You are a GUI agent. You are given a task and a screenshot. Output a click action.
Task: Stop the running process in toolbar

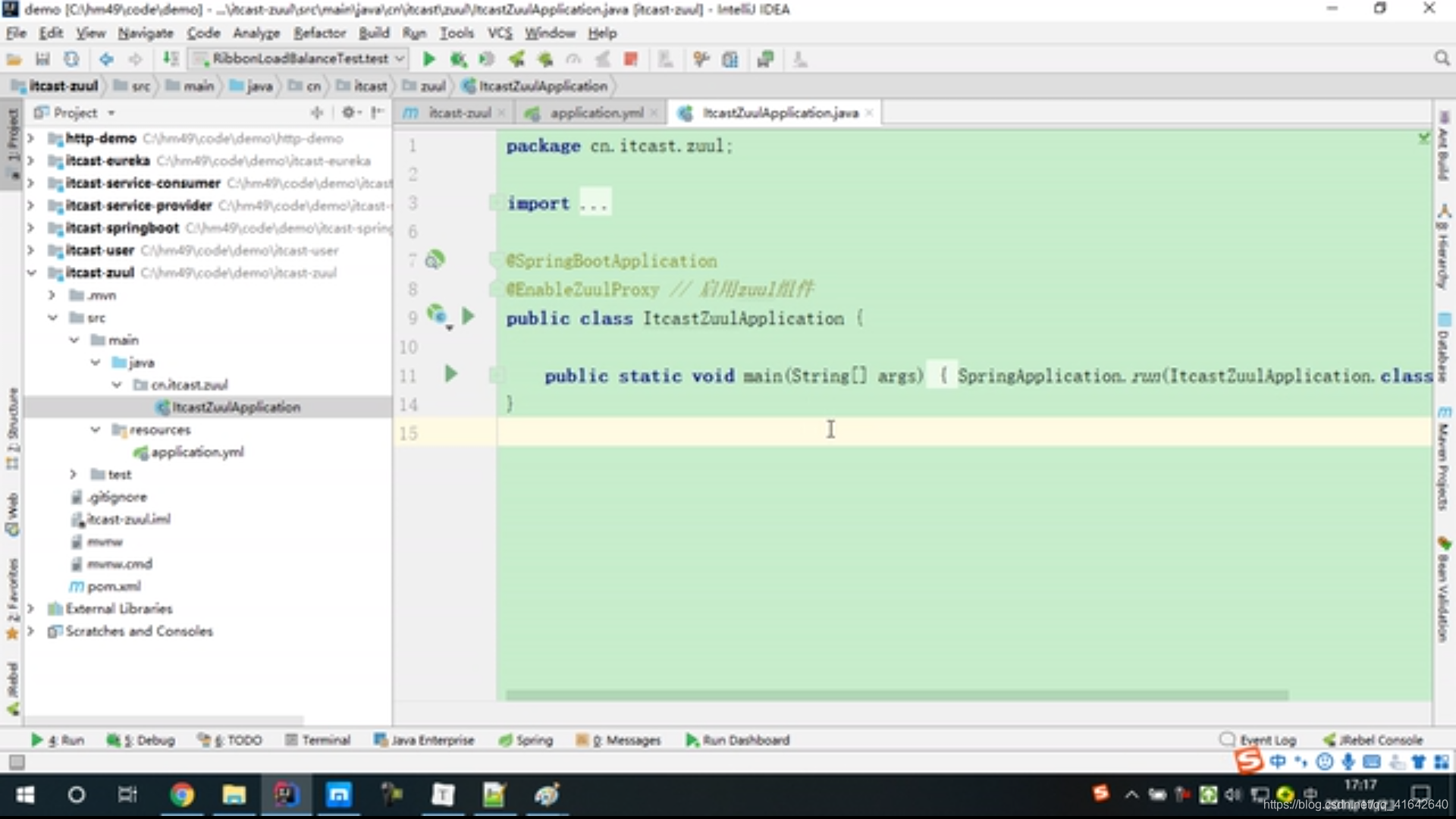coord(630,58)
